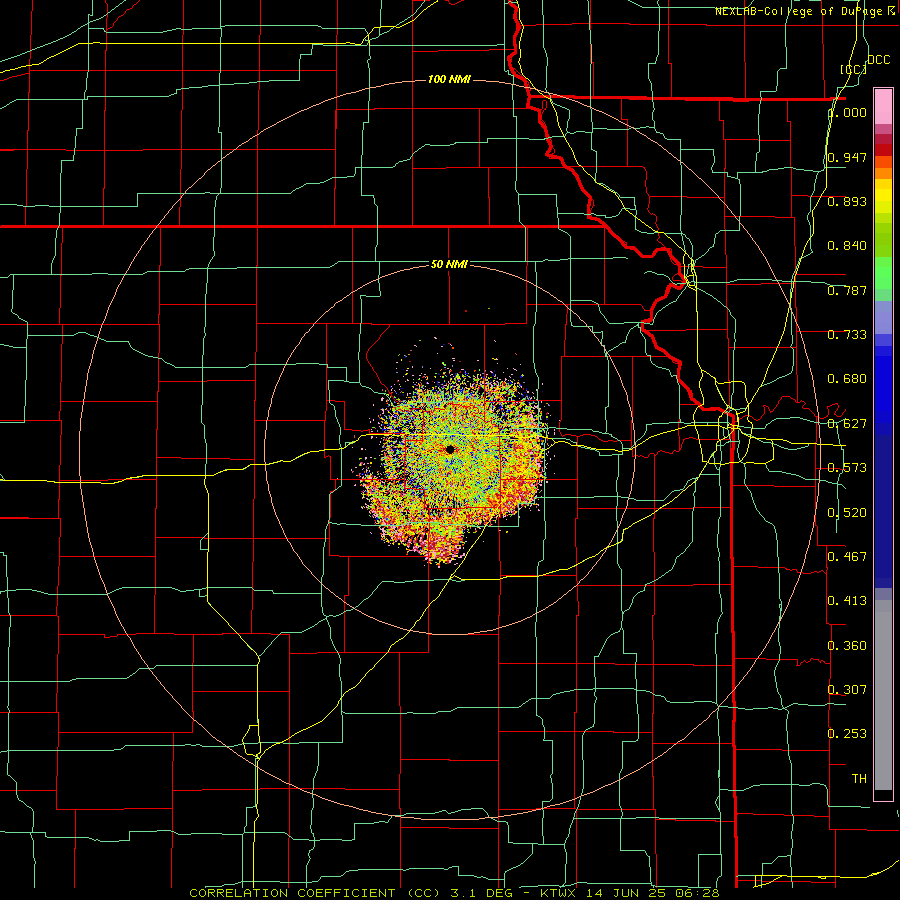Select the 0.840 legend value
The width and height of the screenshot is (900, 900).
(847, 246)
